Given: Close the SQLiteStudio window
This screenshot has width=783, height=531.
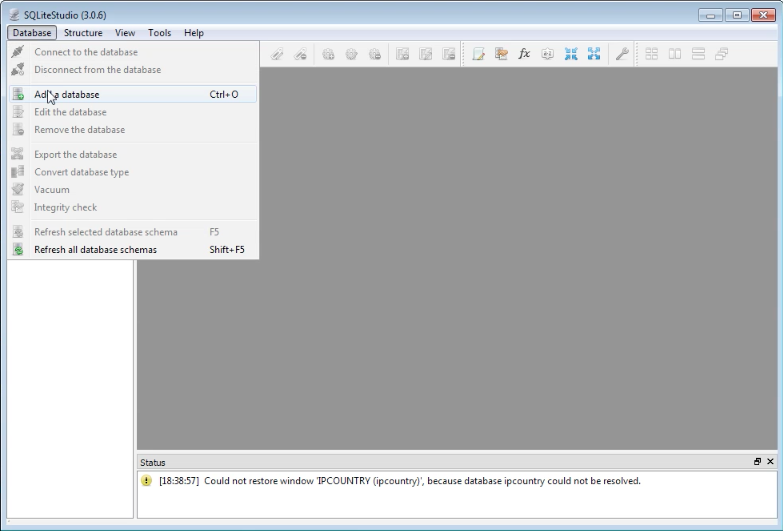Looking at the screenshot, I should 763,15.
